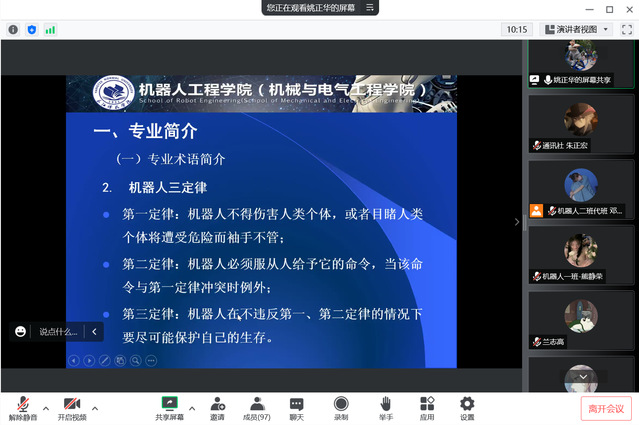Viewport: 639px width, 425px height.
Task: Open the emoji smiley in chat bar
Action: 21,331
